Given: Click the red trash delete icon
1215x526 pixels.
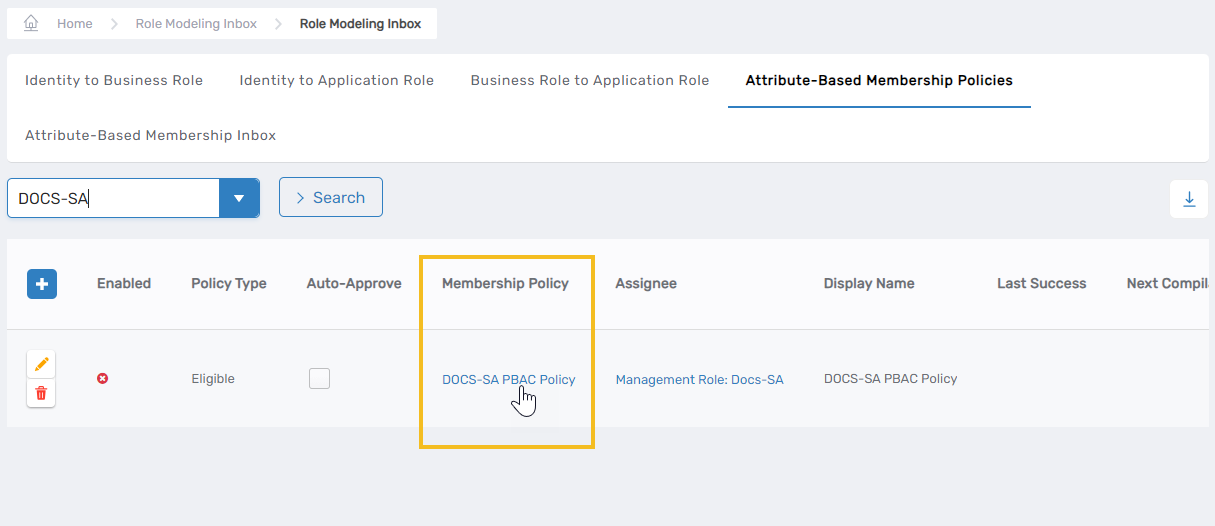Looking at the screenshot, I should tap(41, 393).
